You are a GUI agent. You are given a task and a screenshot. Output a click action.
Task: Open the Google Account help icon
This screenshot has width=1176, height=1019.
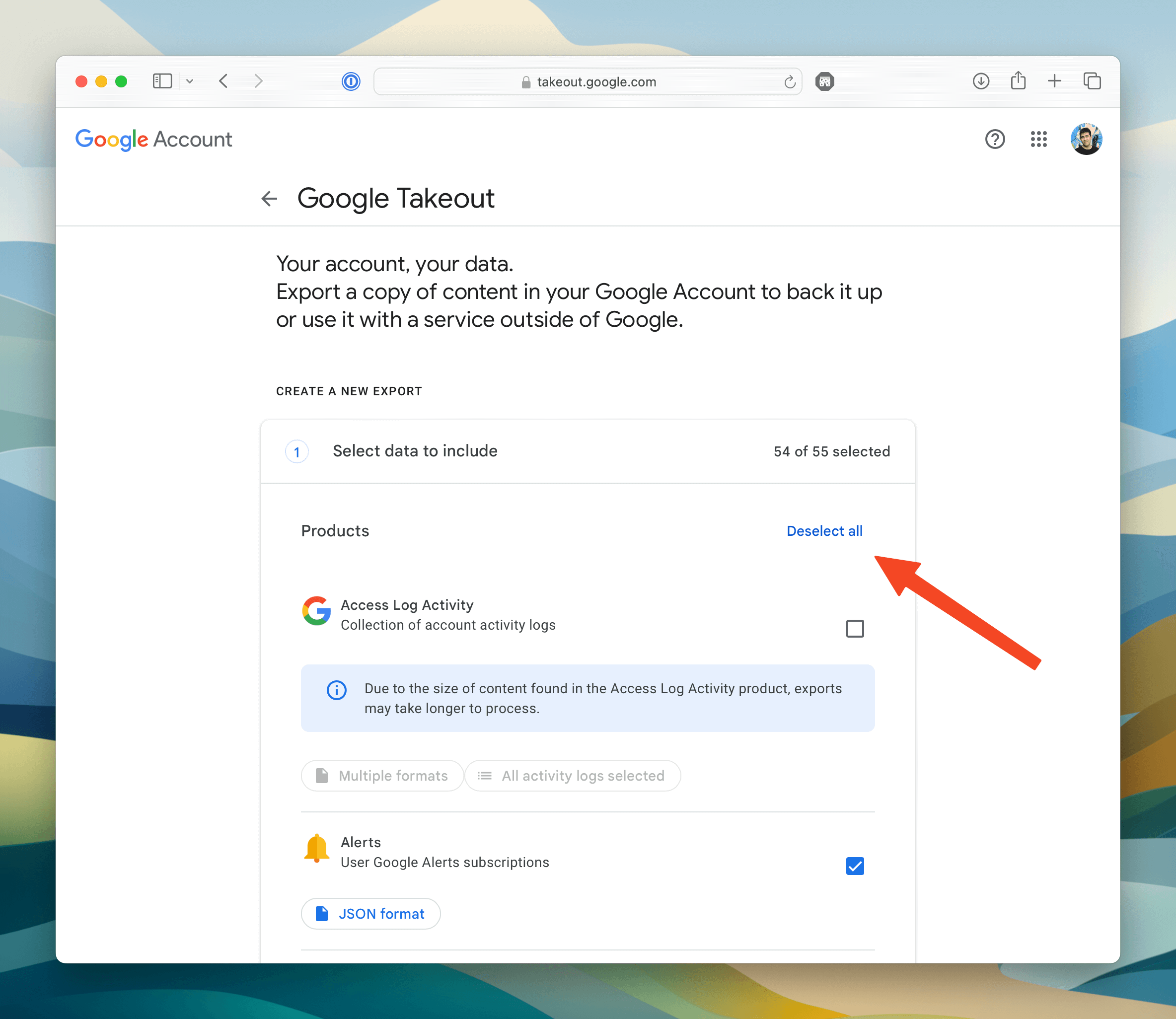tap(995, 140)
